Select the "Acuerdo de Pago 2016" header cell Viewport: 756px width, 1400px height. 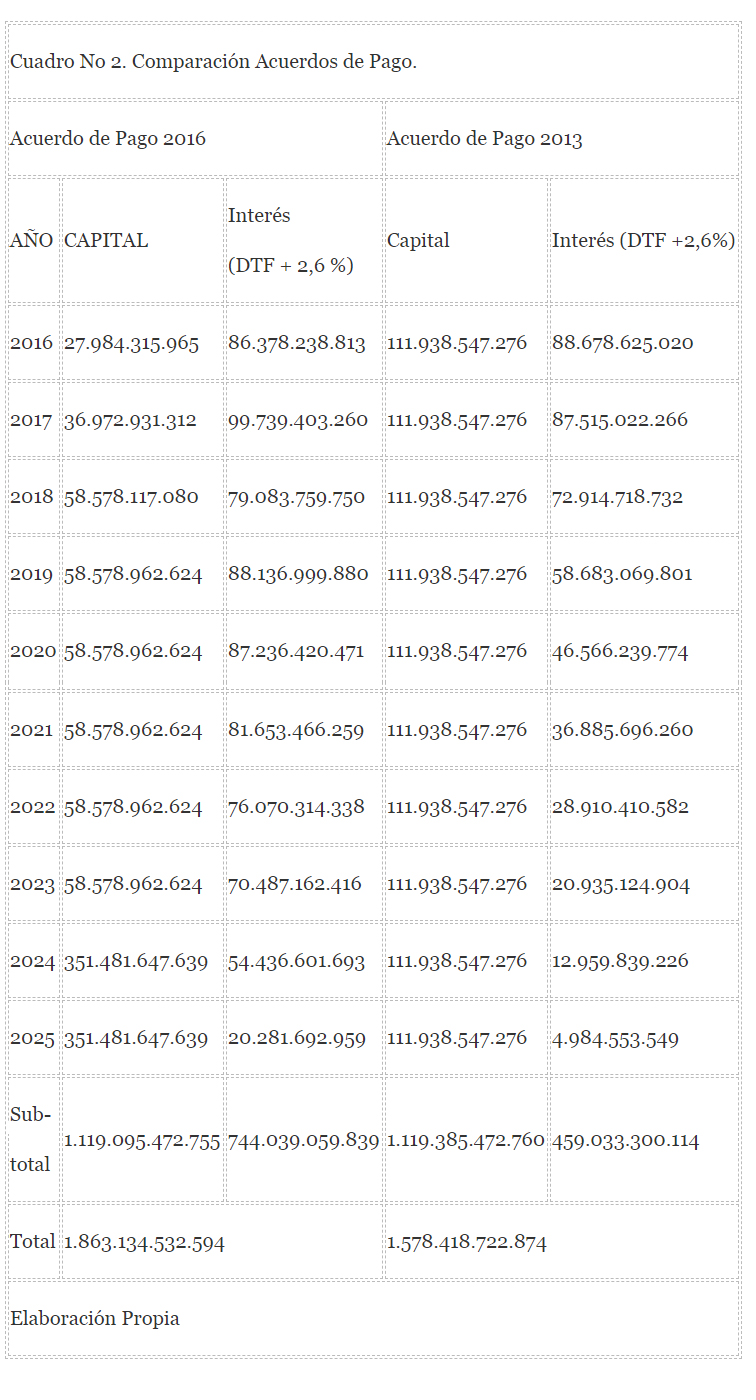pos(108,139)
